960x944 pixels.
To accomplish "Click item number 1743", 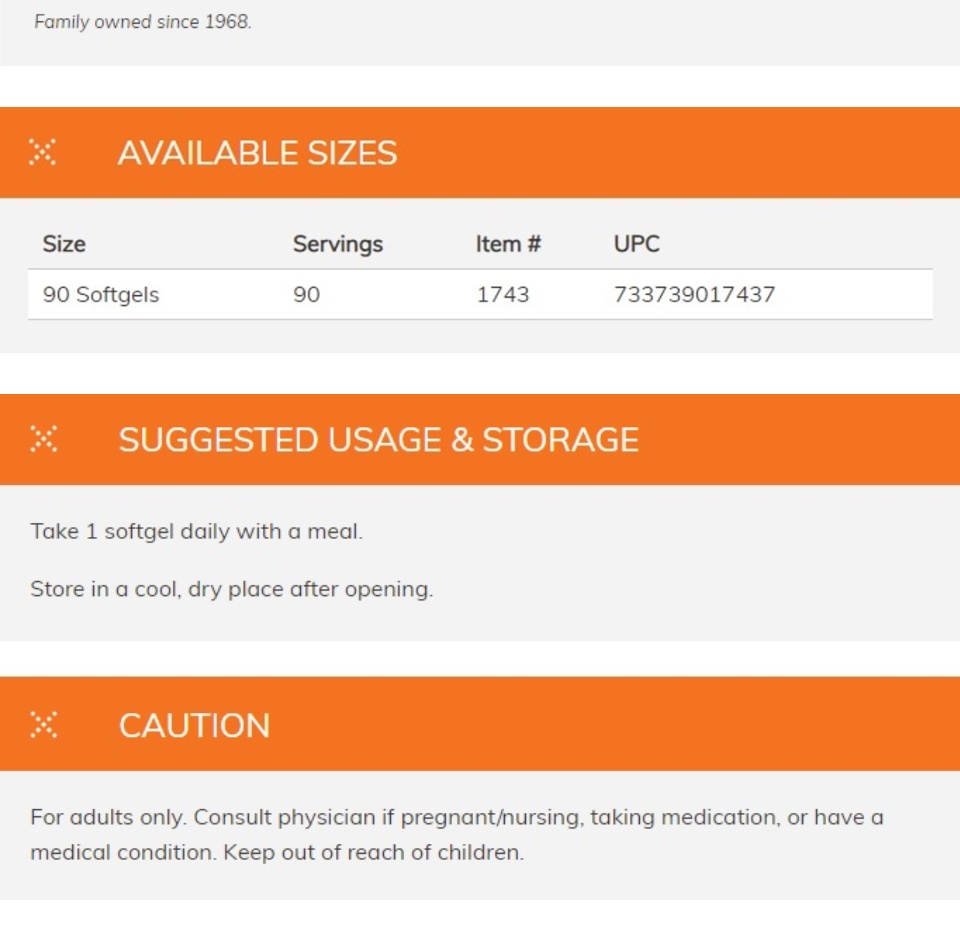I will [503, 294].
